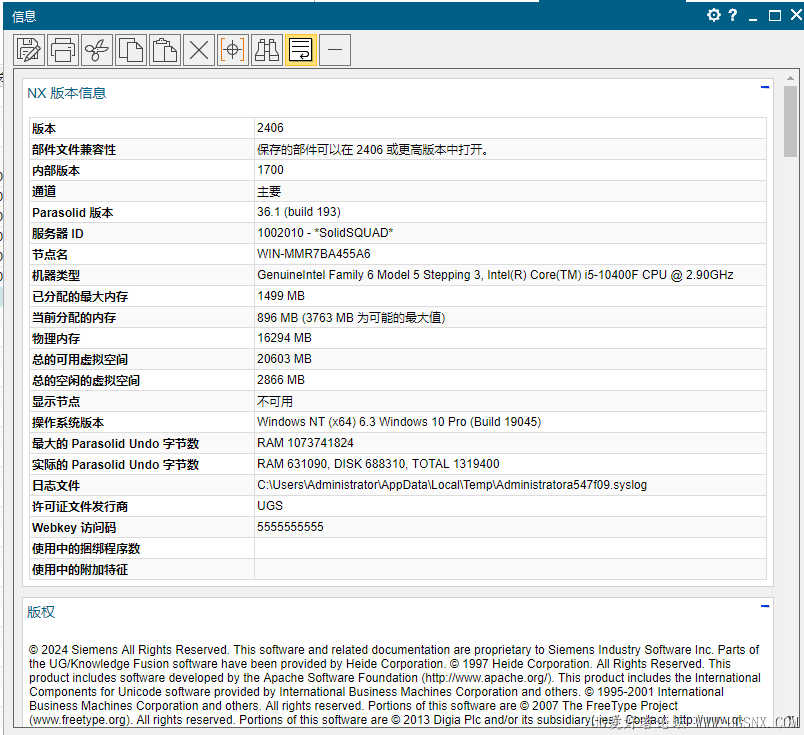Screen dimensions: 804x735
Task: Click the RAM 631090, DISK 688310 value
Action: 378,464
